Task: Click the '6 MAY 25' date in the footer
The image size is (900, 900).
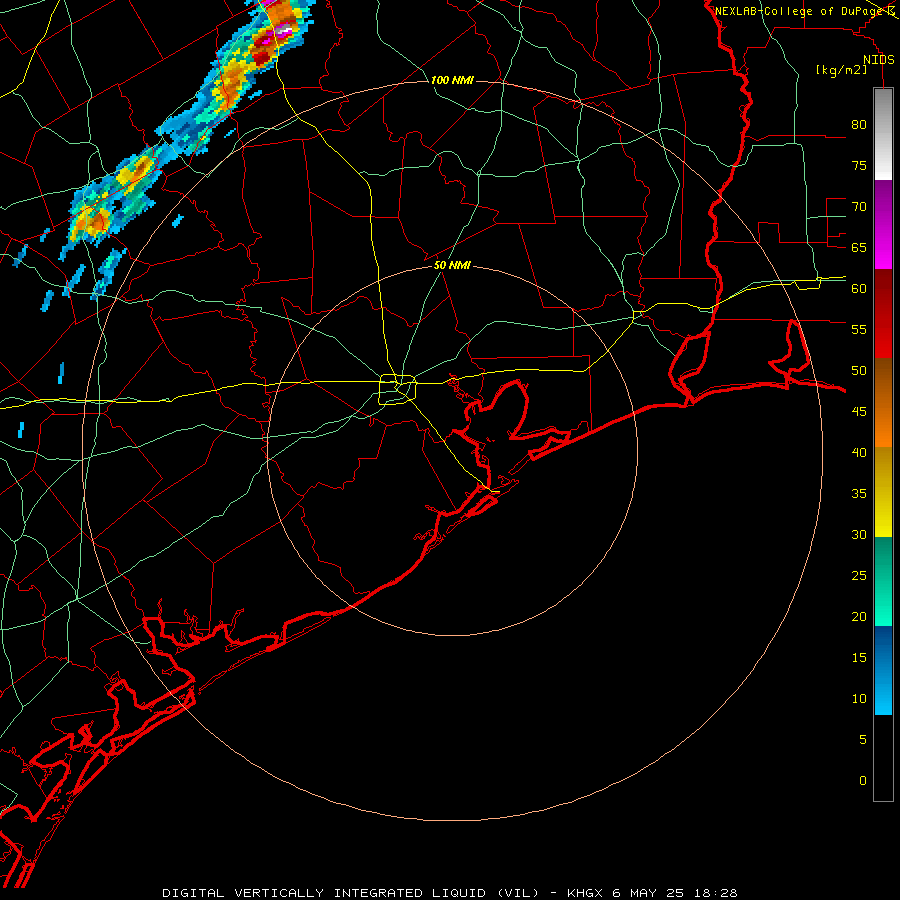Action: click(x=648, y=893)
